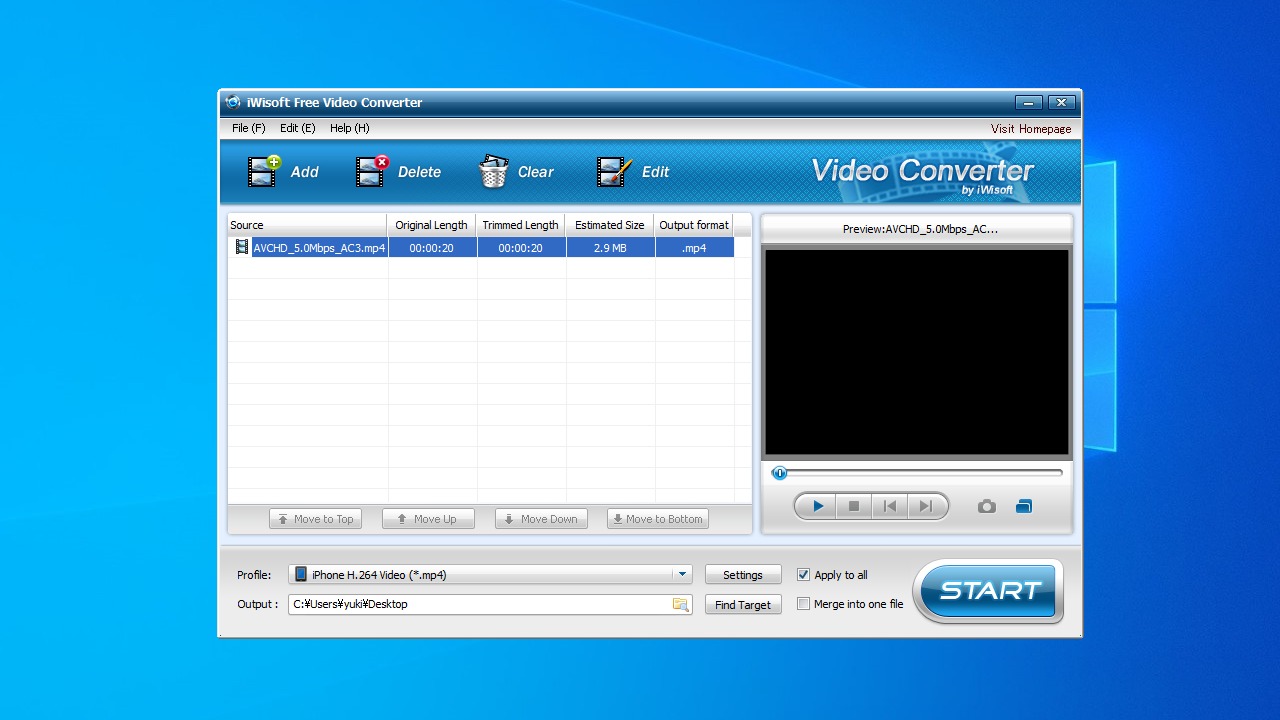
Task: Close the iWisoft Free Video Converter window
Action: click(1062, 103)
